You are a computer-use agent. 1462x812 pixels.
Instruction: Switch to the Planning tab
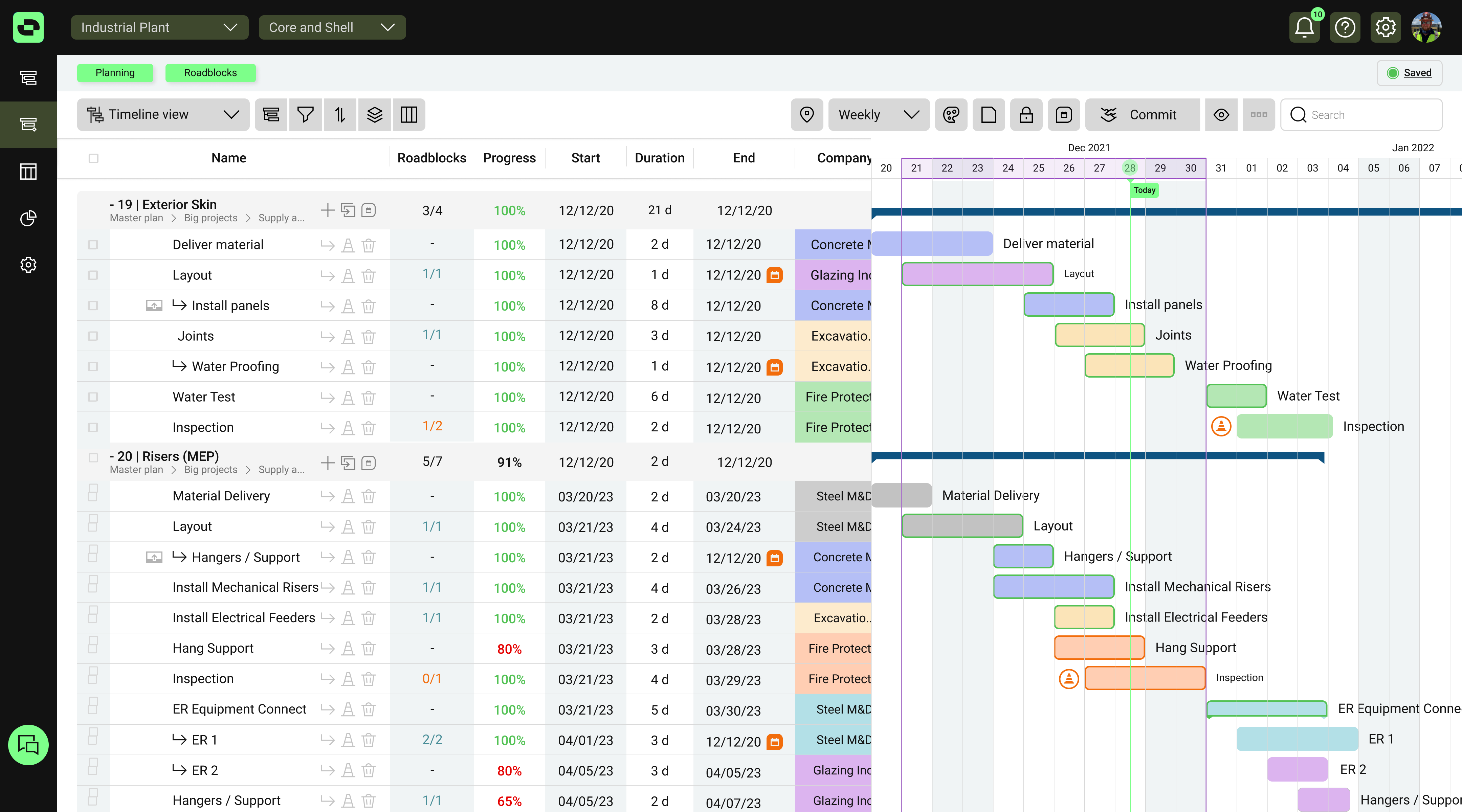point(115,73)
